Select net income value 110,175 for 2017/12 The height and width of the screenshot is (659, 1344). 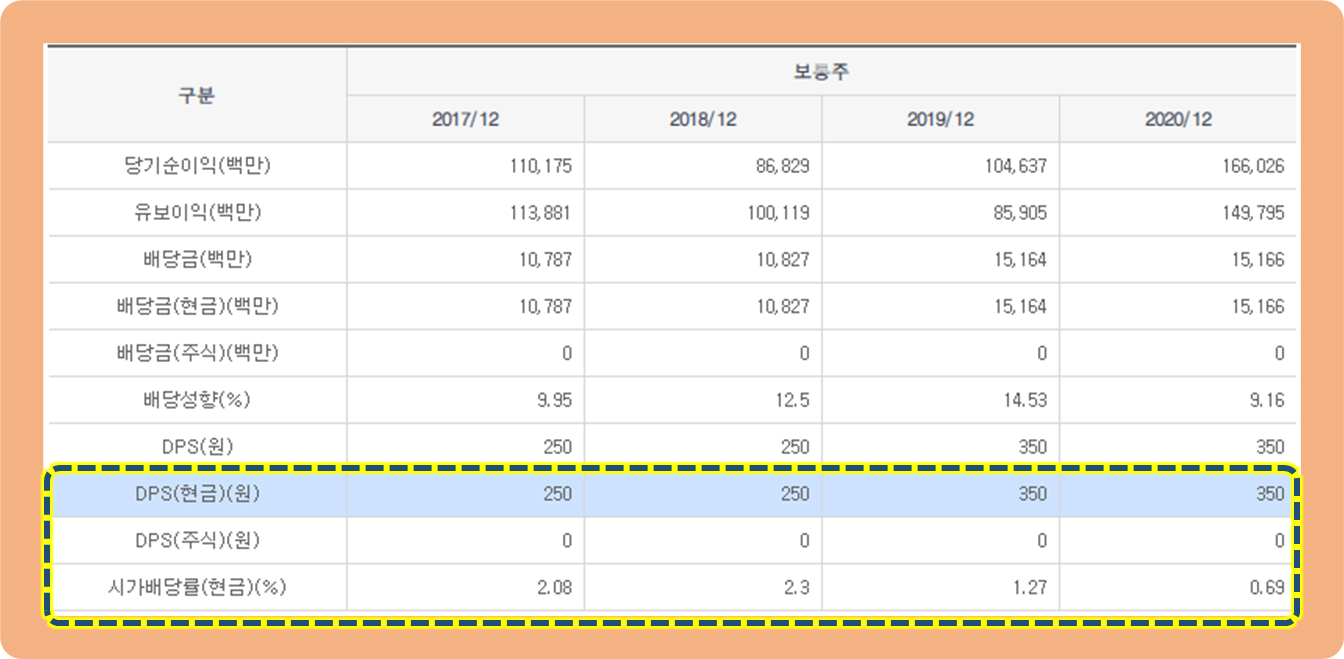pyautogui.click(x=540, y=166)
